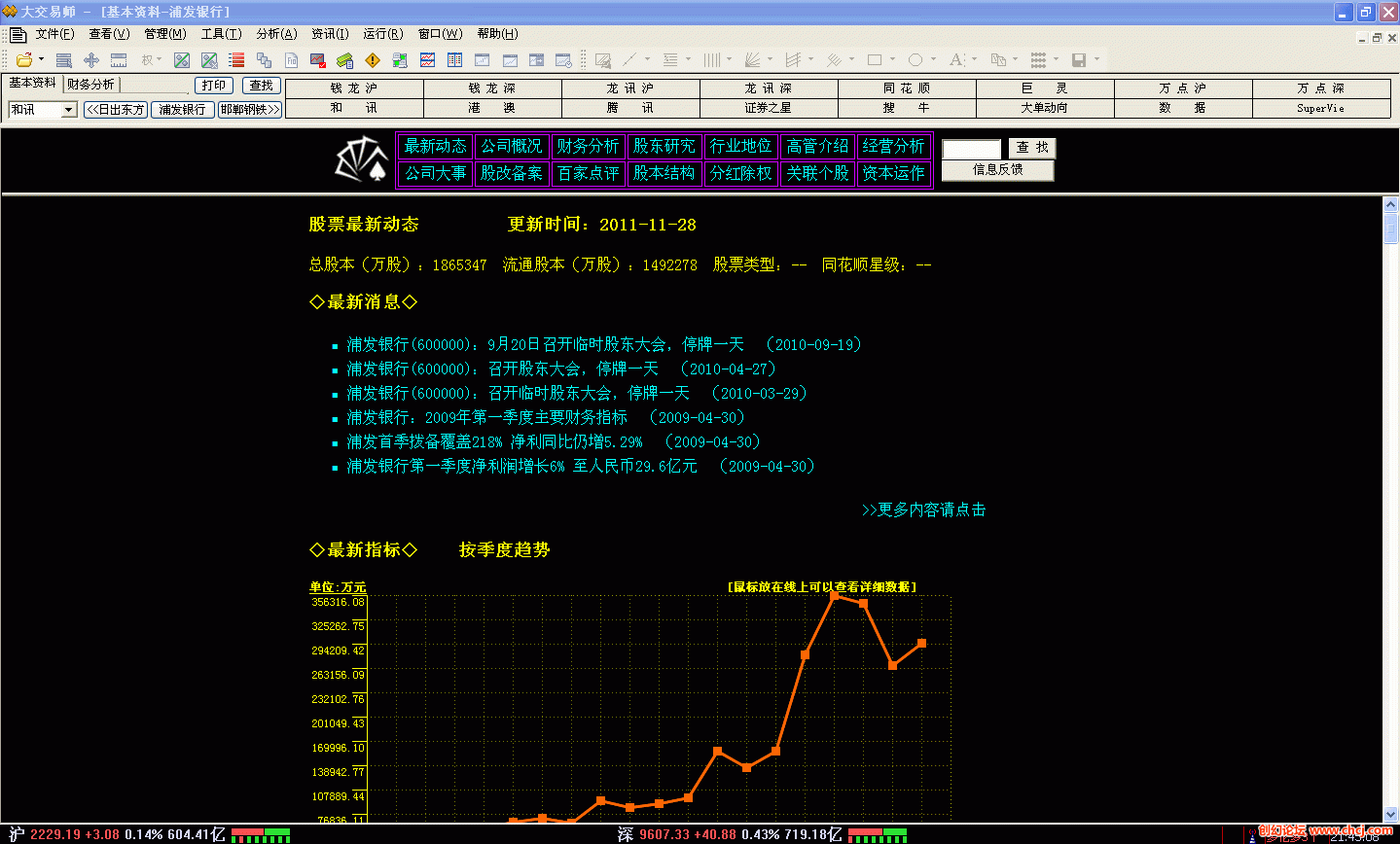The width and height of the screenshot is (1400, 844).
Task: Select the 同花顺 data source cell
Action: click(x=907, y=88)
